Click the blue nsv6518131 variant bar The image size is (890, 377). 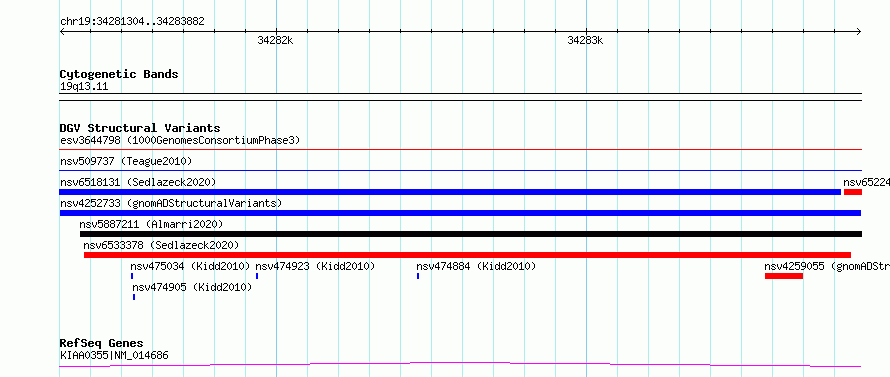(450, 192)
